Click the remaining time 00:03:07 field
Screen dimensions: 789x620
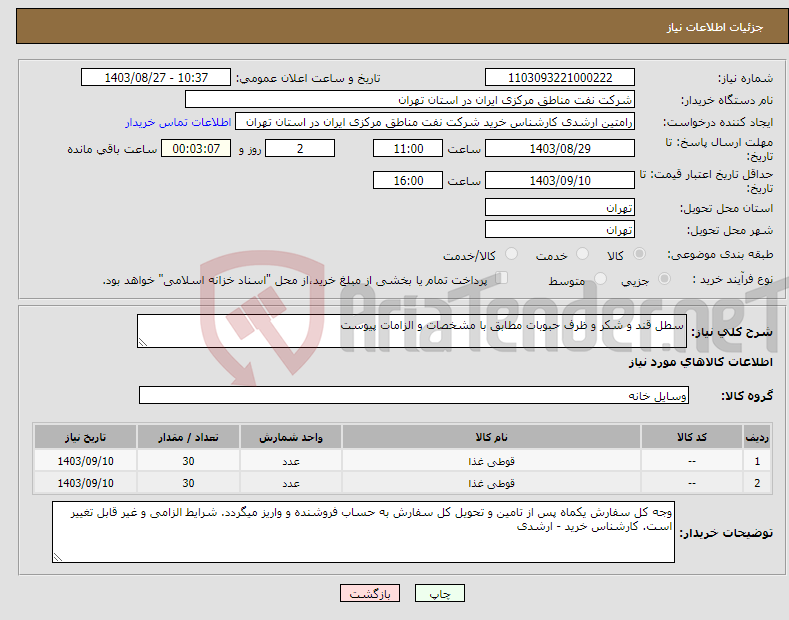click(x=196, y=148)
